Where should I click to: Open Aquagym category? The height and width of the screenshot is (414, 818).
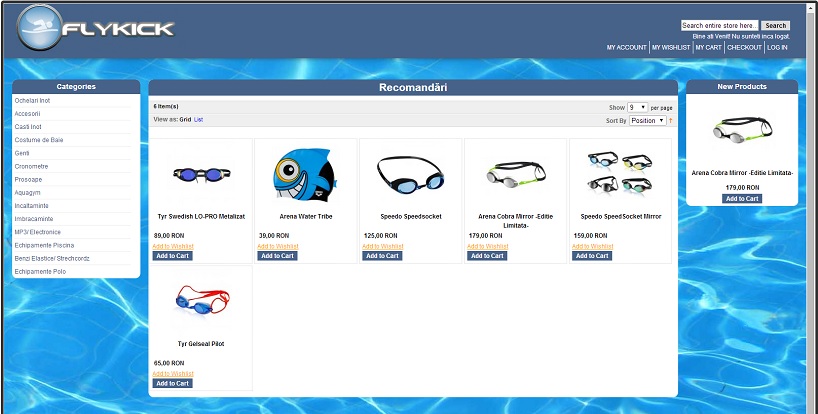click(28, 193)
